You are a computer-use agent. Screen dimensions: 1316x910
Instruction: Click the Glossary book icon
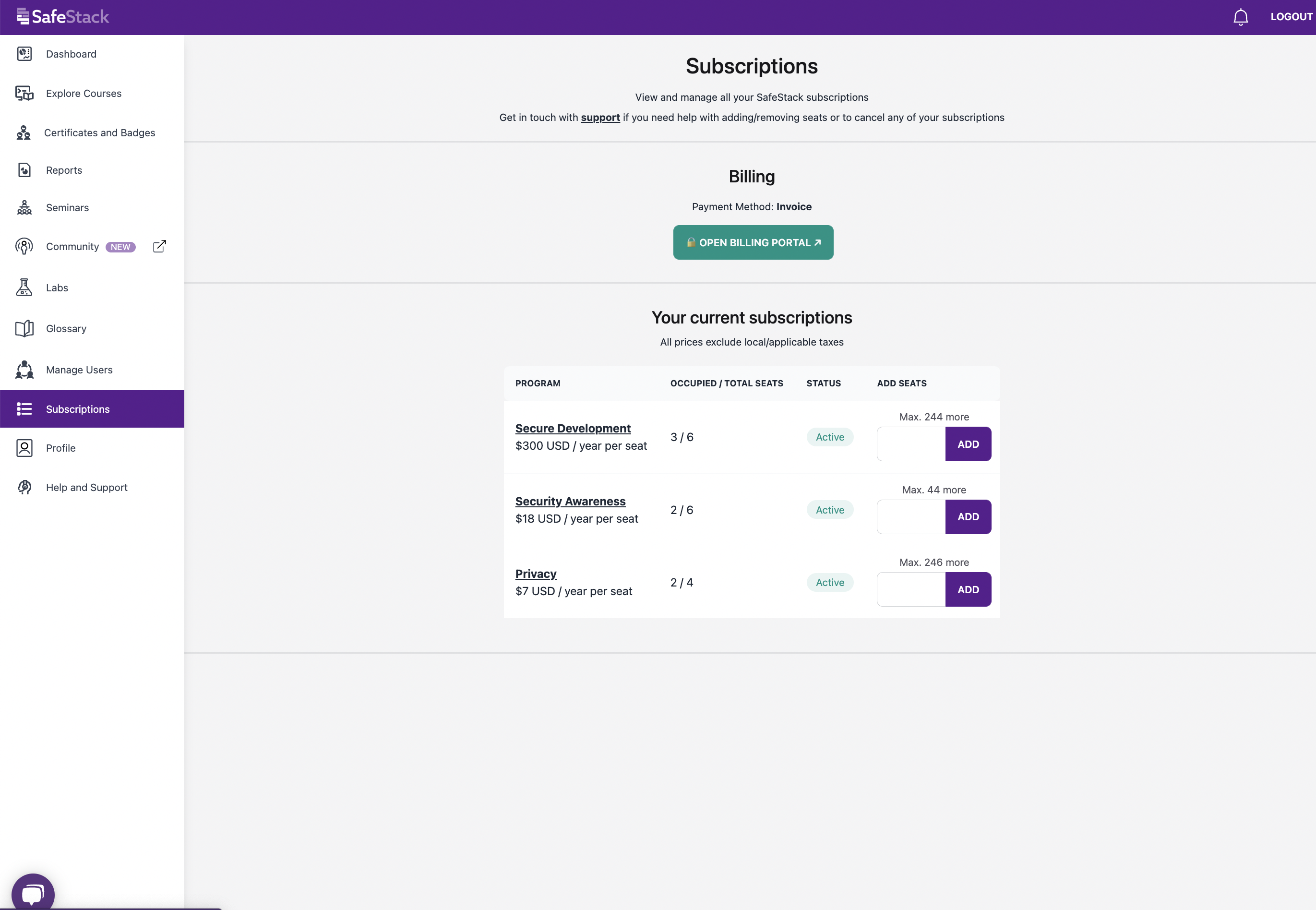pyautogui.click(x=24, y=328)
